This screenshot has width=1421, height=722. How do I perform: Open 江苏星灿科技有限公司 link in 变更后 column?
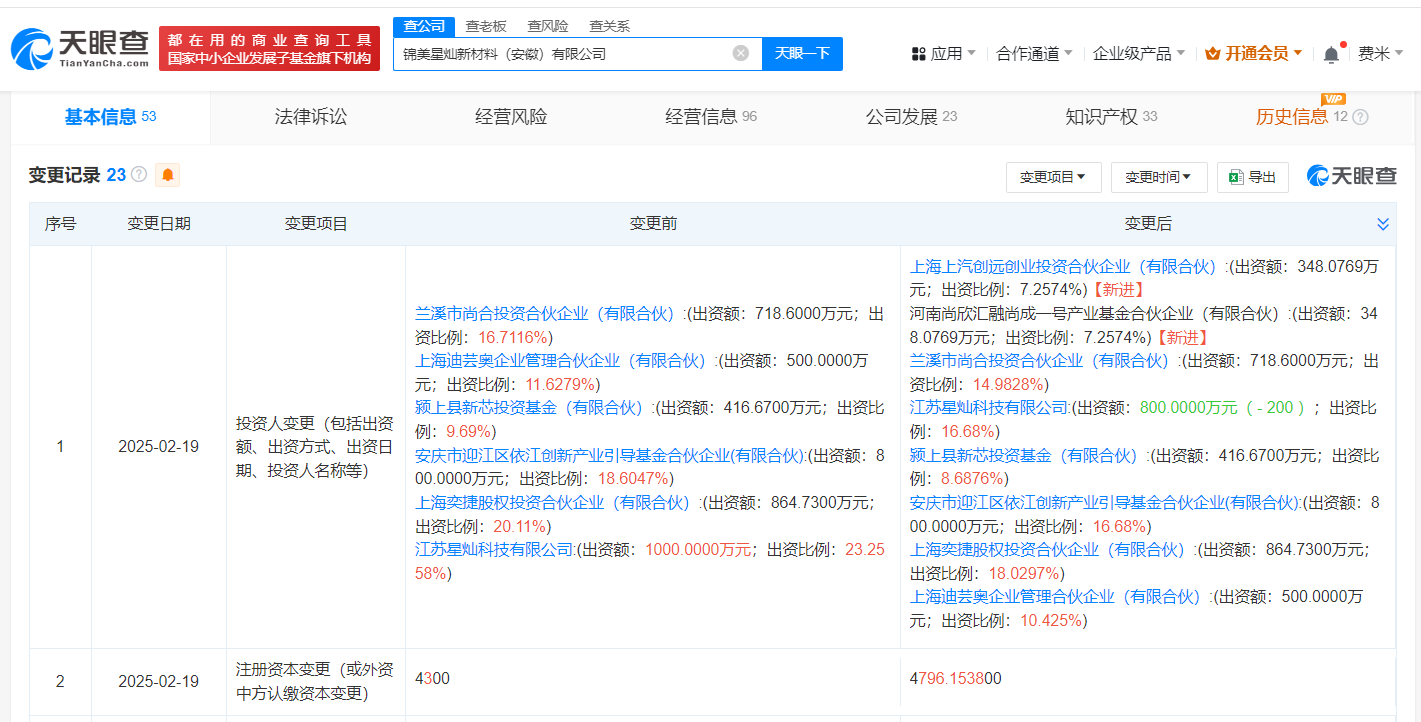pos(989,408)
